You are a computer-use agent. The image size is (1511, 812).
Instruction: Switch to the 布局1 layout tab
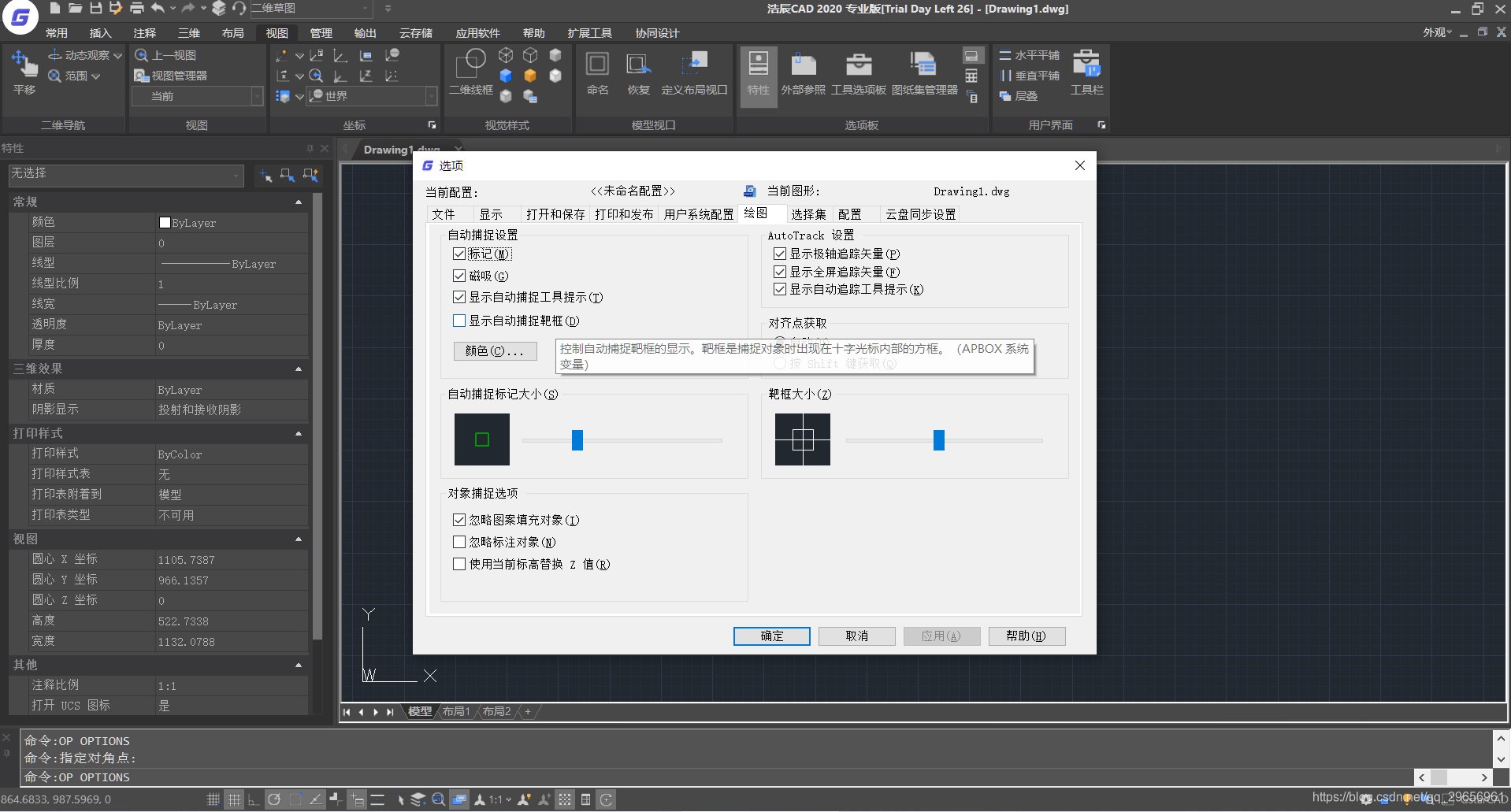(x=456, y=711)
